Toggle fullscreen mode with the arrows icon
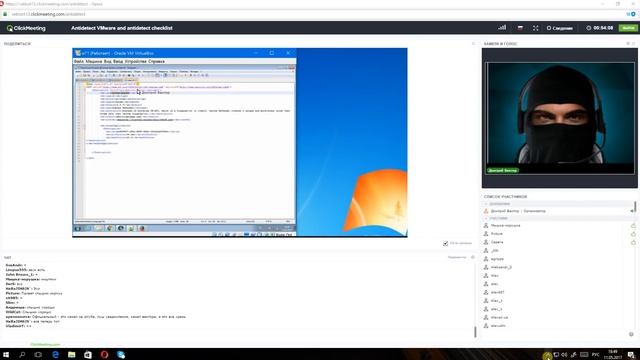Screen dimensions: 640x360 (536, 28)
